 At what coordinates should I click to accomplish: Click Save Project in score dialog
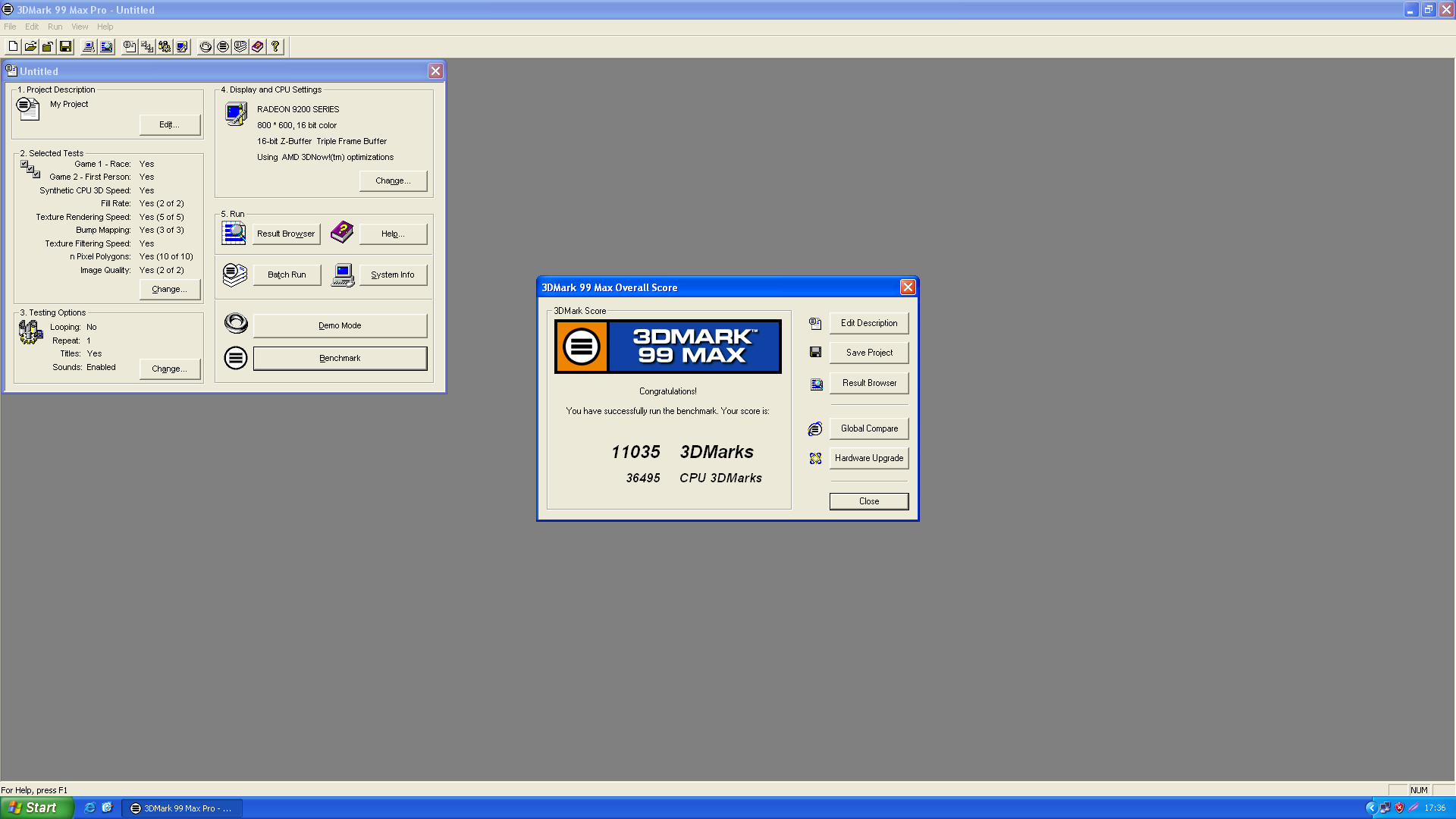(869, 353)
